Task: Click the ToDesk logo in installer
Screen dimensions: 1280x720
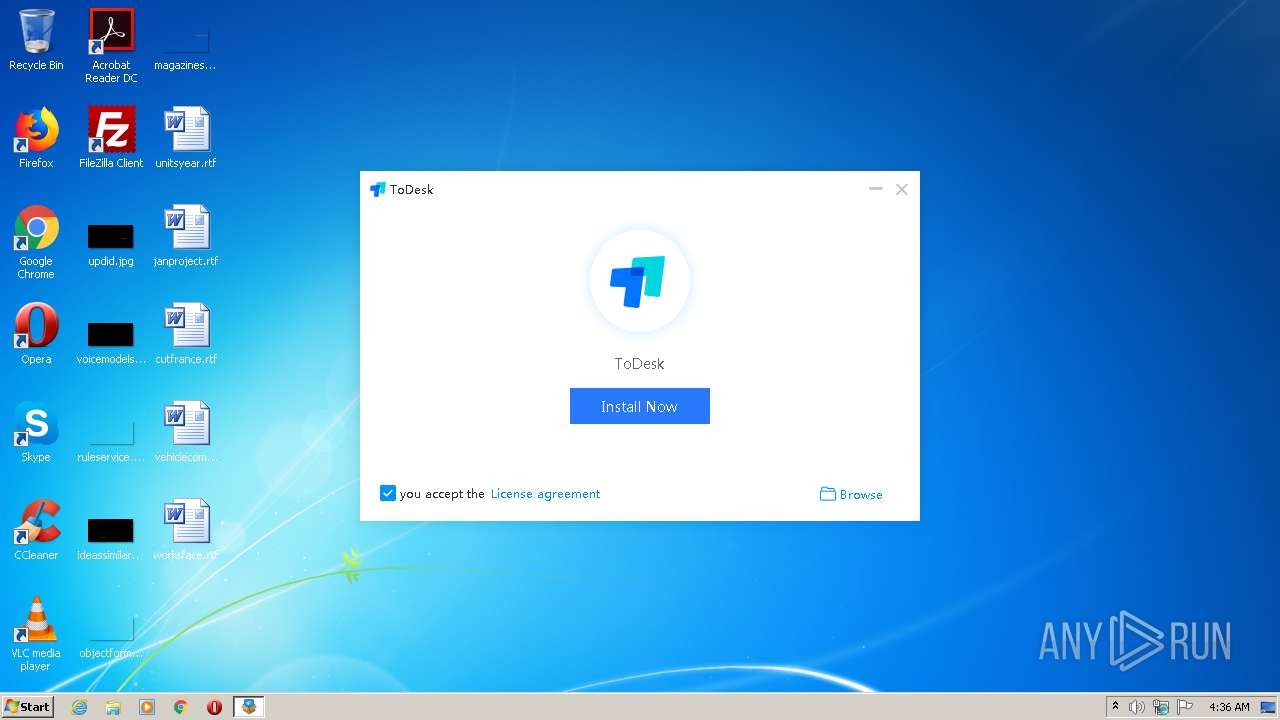Action: [640, 281]
